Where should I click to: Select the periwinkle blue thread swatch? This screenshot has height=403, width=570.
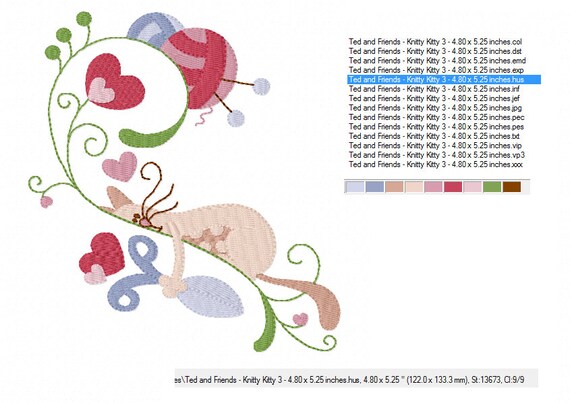click(374, 187)
